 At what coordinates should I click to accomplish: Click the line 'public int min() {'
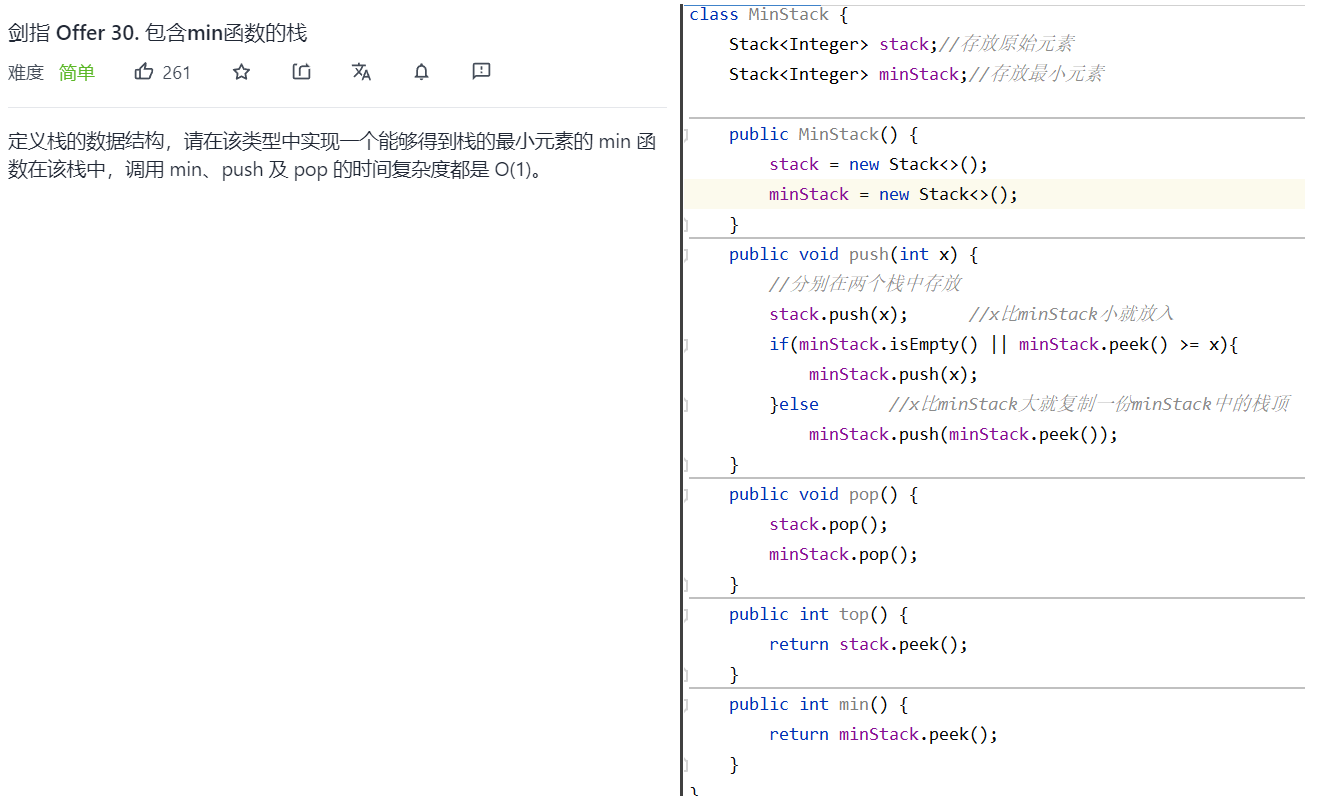[819, 704]
